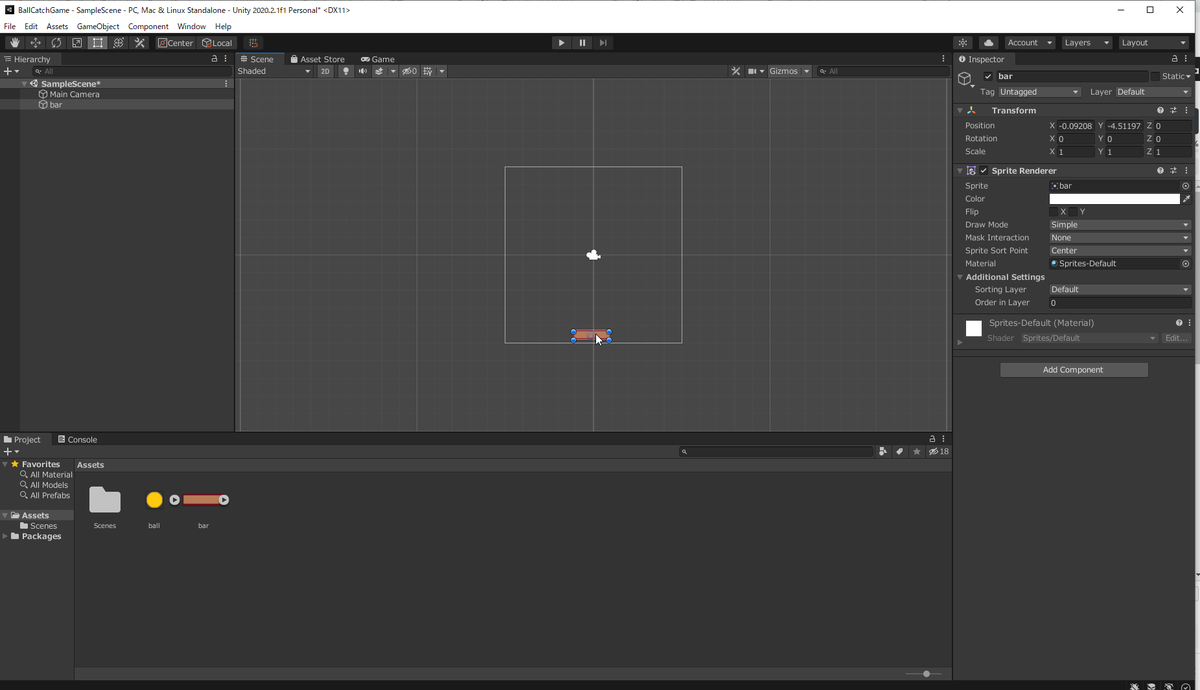This screenshot has height=690, width=1200.
Task: Open the Layout dropdown
Action: click(1153, 43)
